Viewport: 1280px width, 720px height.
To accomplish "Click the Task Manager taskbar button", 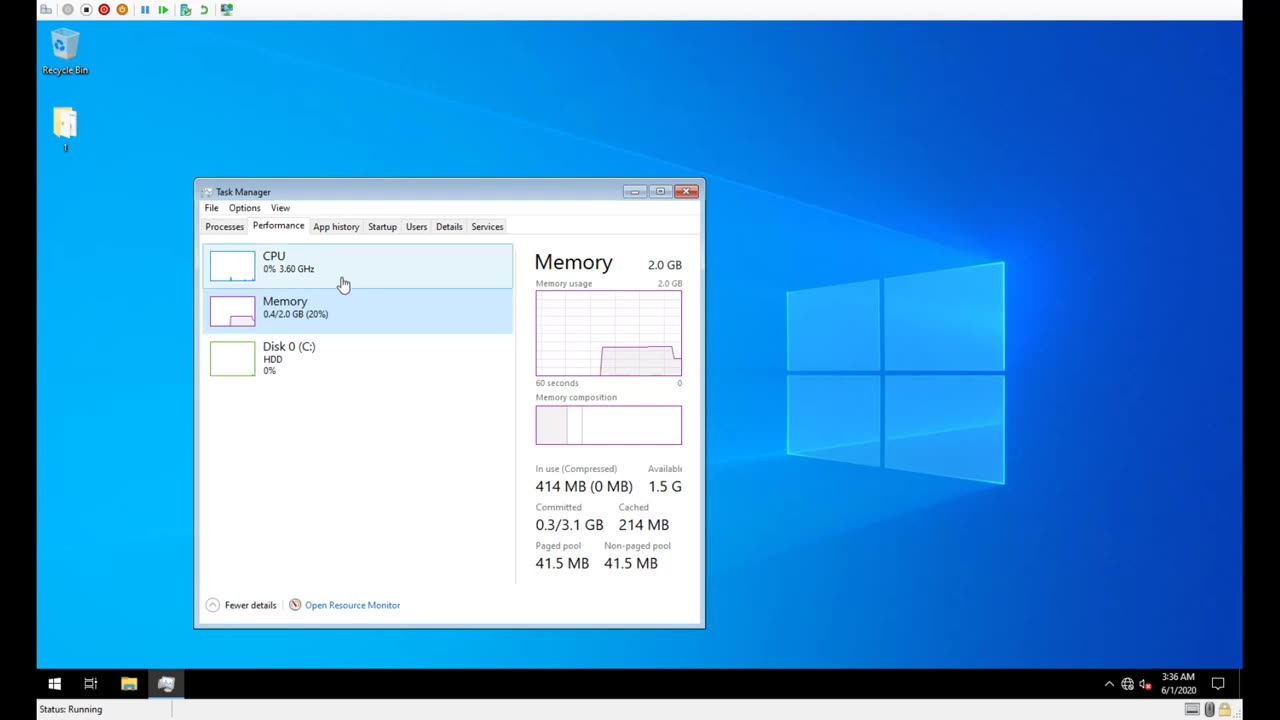I will pyautogui.click(x=166, y=684).
